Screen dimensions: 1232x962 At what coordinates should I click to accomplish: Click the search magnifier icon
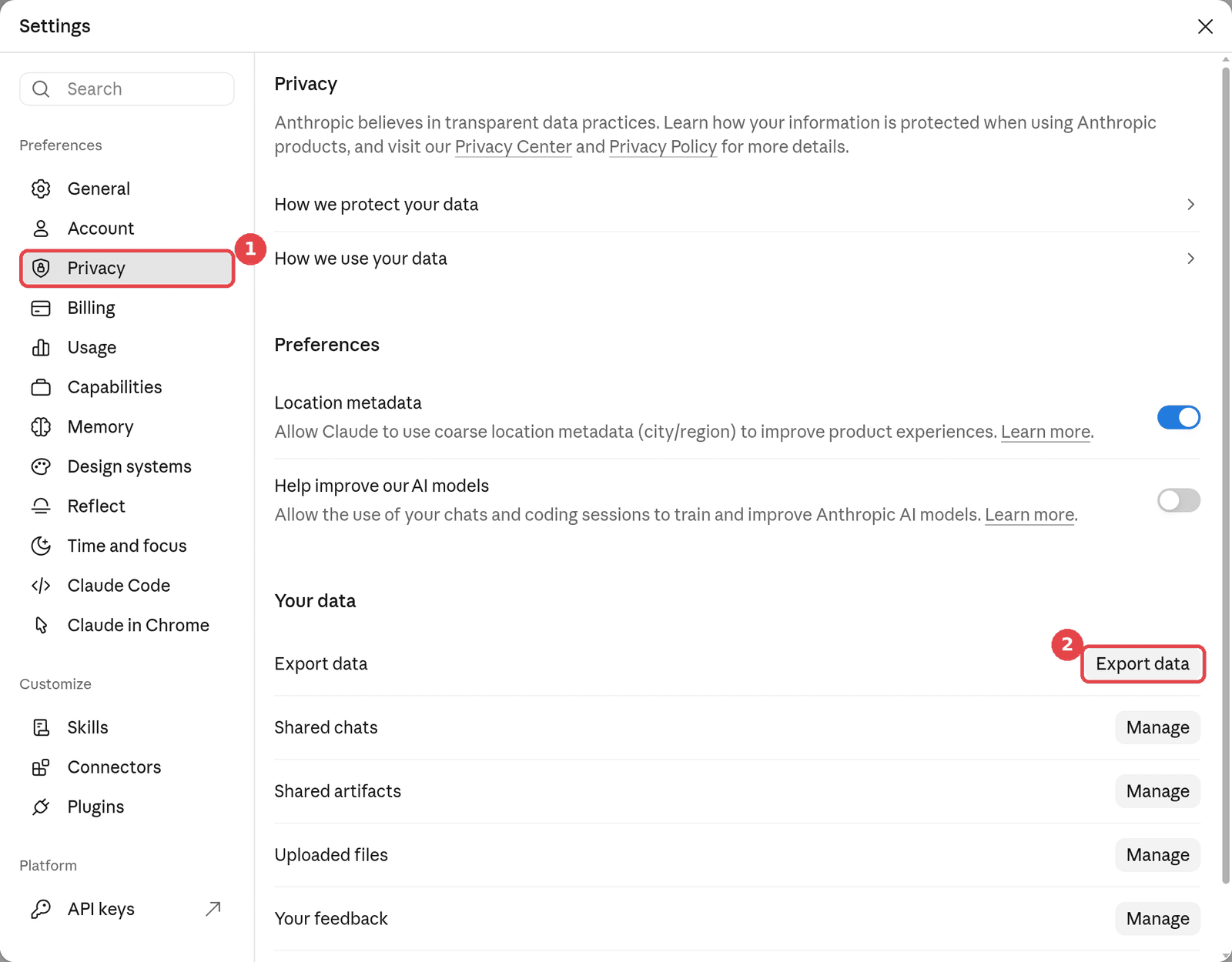(x=41, y=89)
